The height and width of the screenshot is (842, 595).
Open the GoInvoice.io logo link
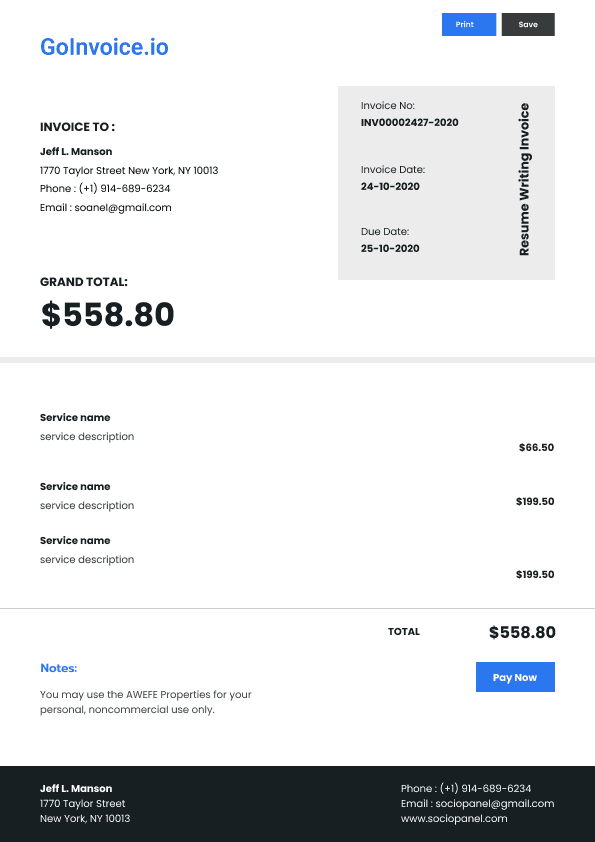point(104,47)
